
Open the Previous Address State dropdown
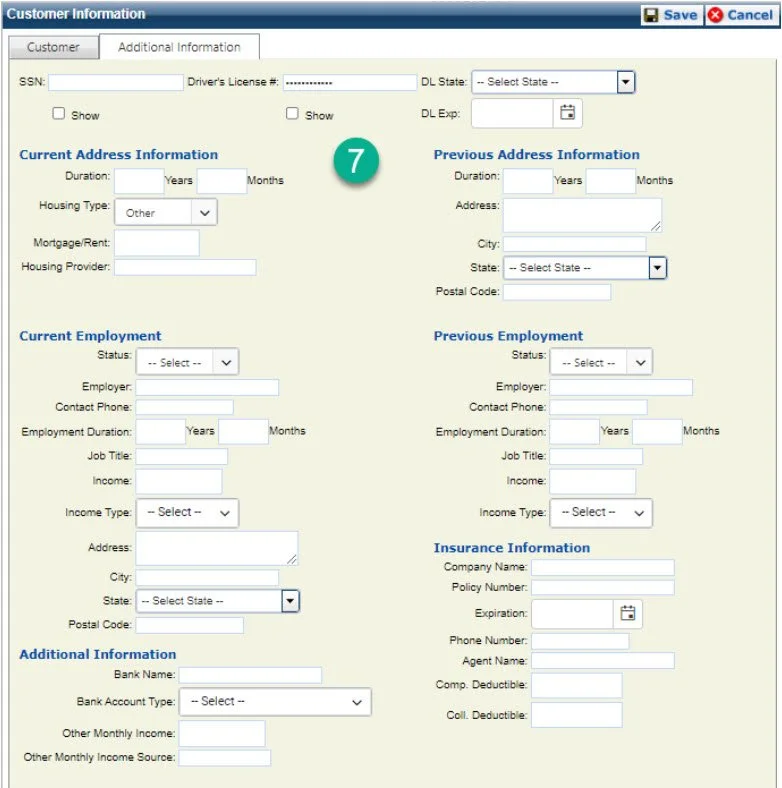click(585, 268)
